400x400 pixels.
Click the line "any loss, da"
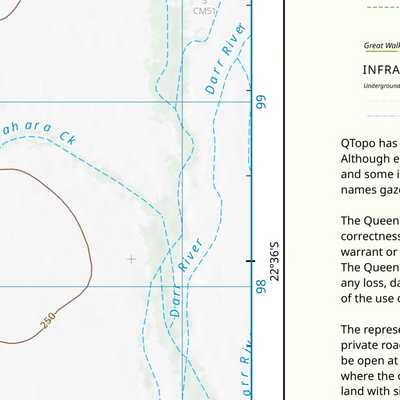coord(370,283)
